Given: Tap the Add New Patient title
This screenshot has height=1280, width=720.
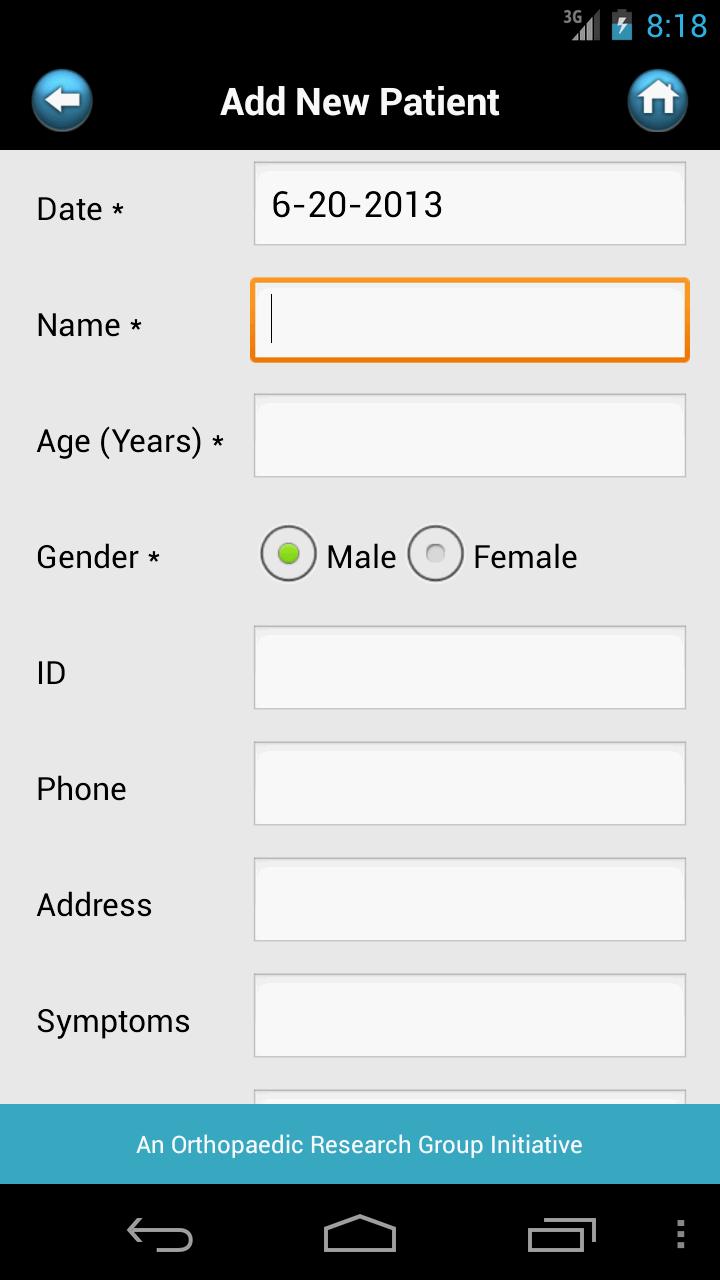Looking at the screenshot, I should (360, 102).
